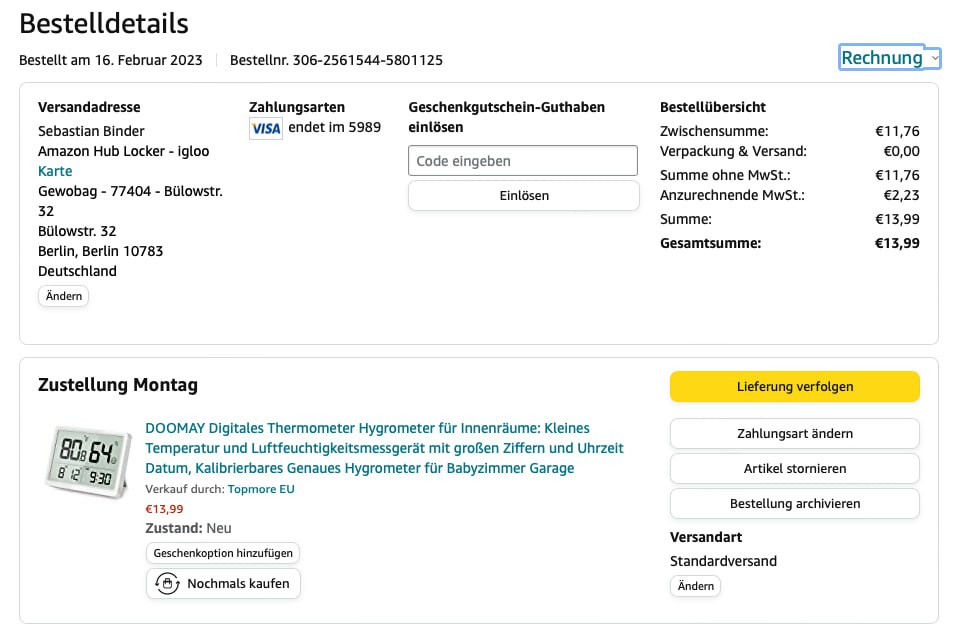Viewport: 958px width, 639px height.
Task: Select Zahlungsart ändern
Action: coord(794,434)
